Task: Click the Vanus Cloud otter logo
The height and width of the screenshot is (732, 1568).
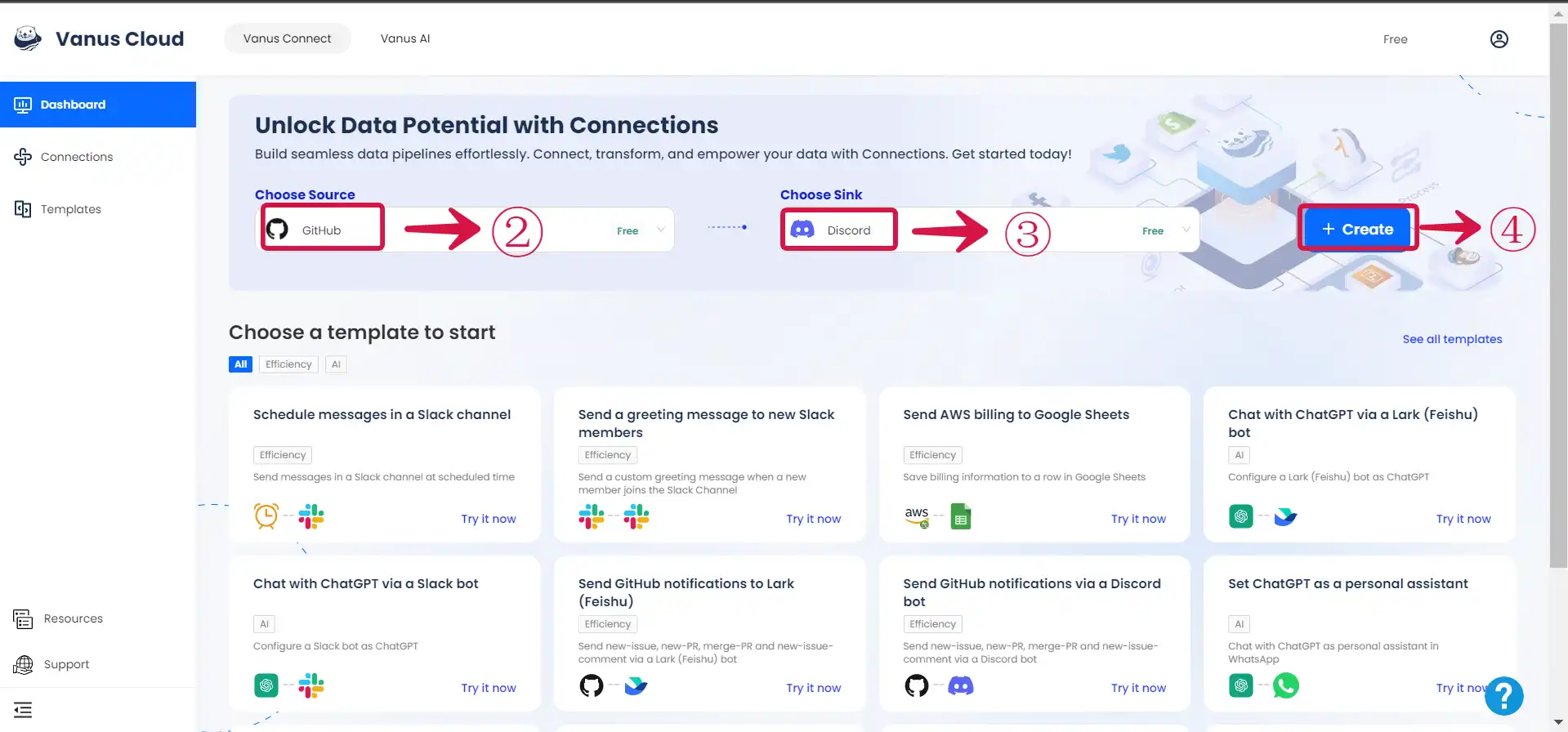Action: click(x=28, y=38)
